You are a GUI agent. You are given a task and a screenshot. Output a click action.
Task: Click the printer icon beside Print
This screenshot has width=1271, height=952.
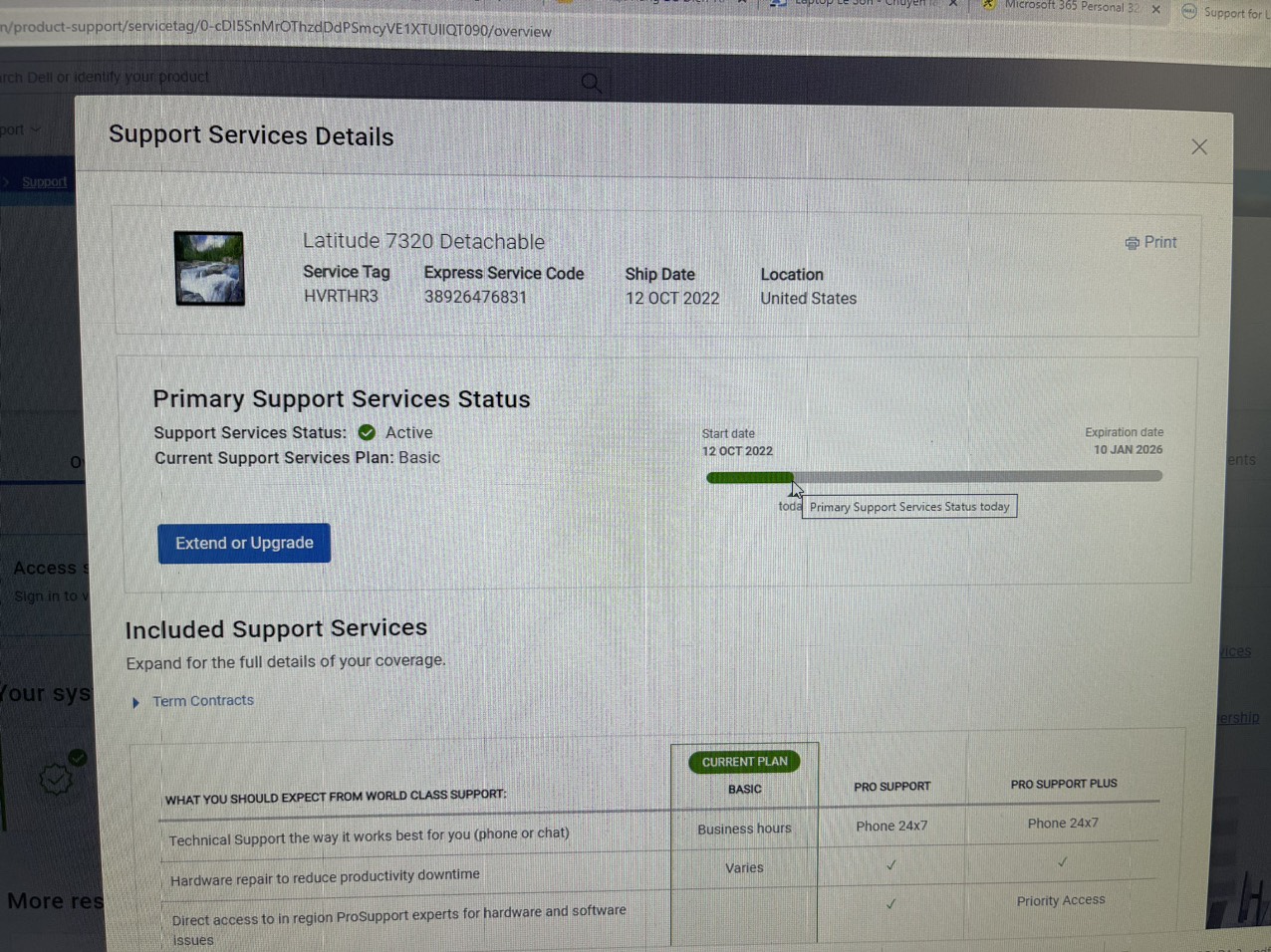pos(1132,243)
